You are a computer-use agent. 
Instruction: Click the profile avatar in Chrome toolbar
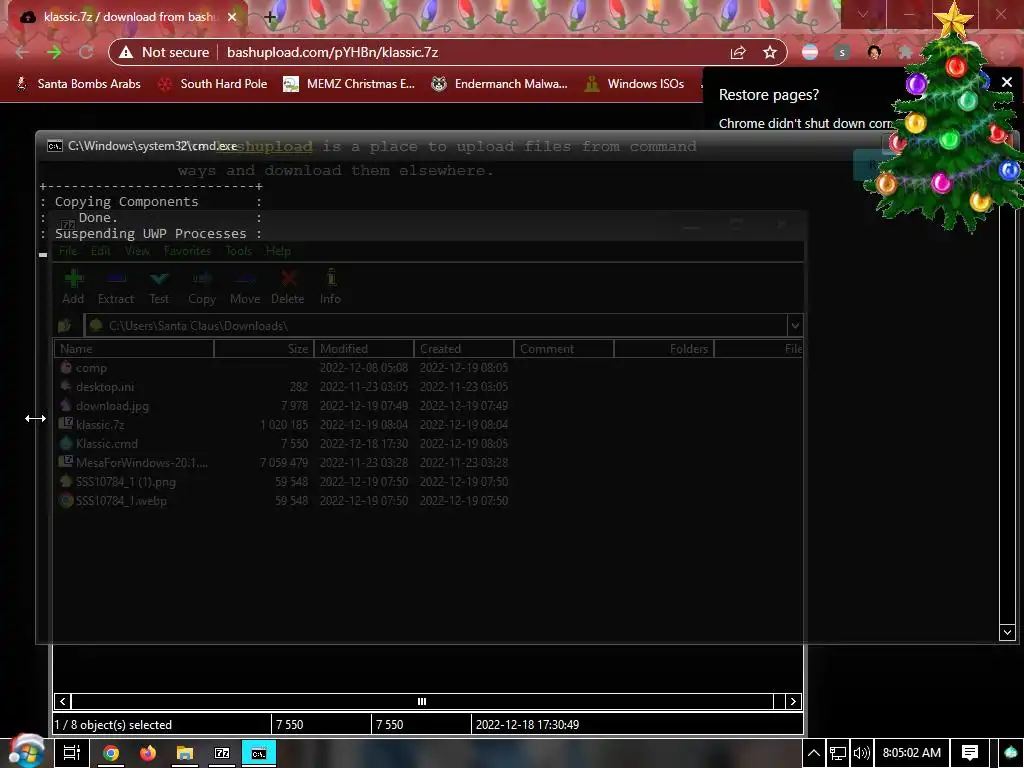(874, 52)
